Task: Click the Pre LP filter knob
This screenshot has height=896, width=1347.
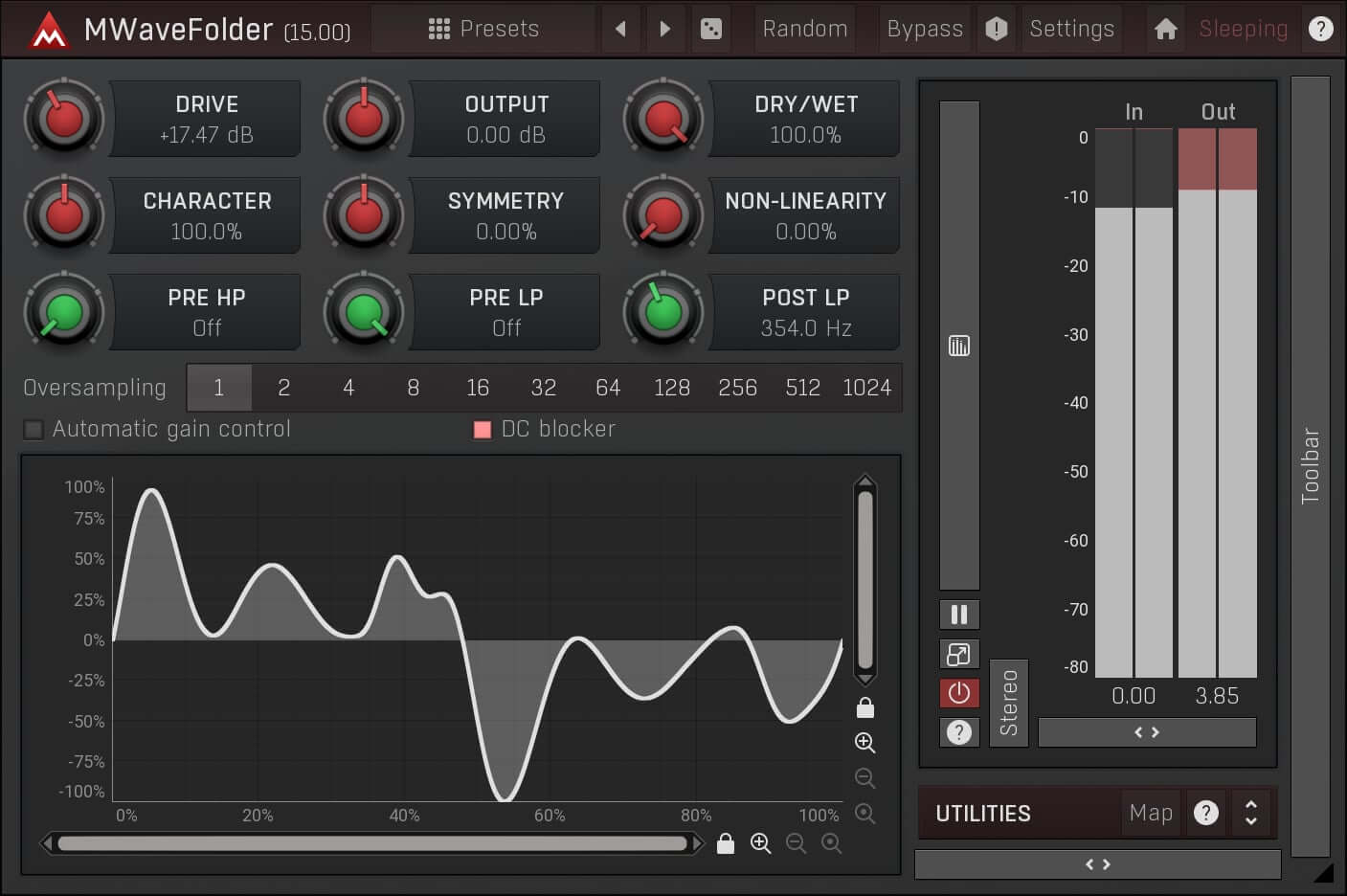Action: [364, 312]
